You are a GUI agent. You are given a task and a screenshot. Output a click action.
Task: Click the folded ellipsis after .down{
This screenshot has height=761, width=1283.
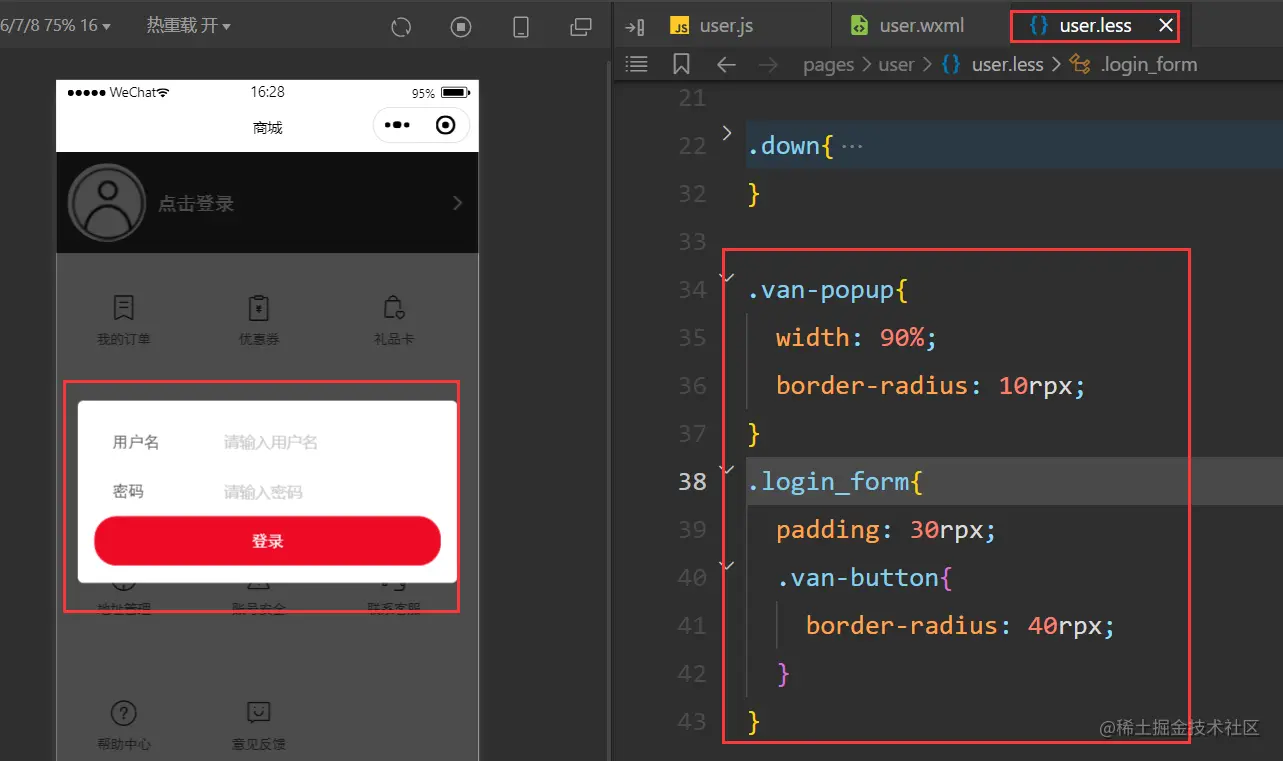[851, 146]
